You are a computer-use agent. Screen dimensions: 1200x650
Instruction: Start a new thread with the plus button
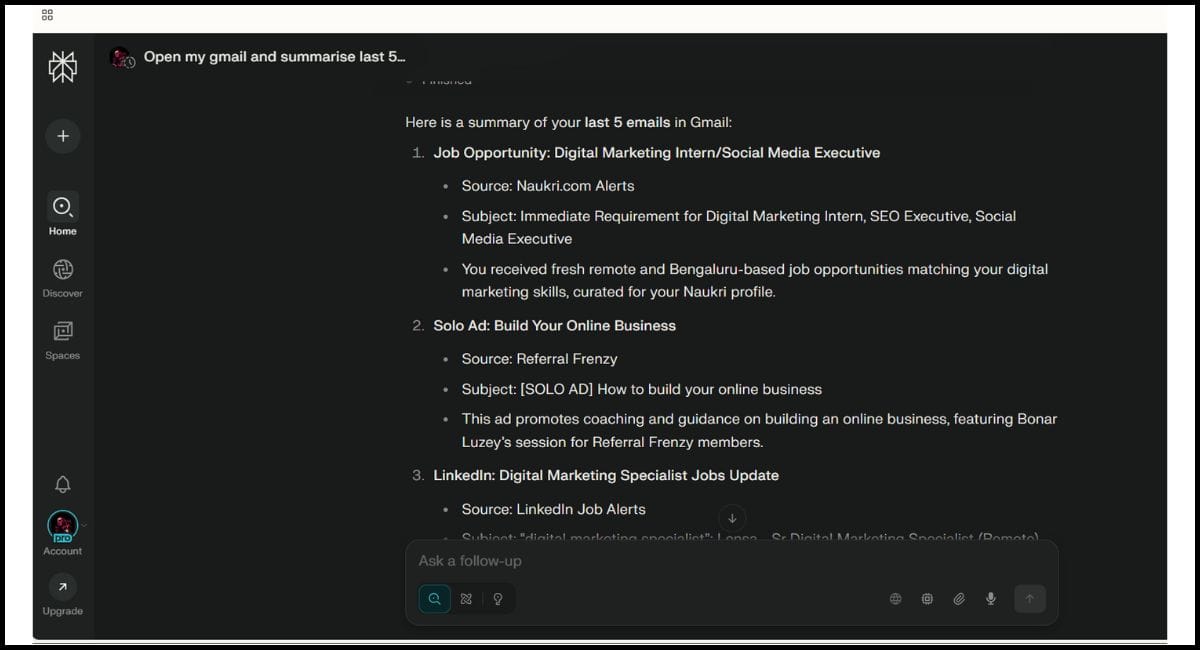(62, 136)
